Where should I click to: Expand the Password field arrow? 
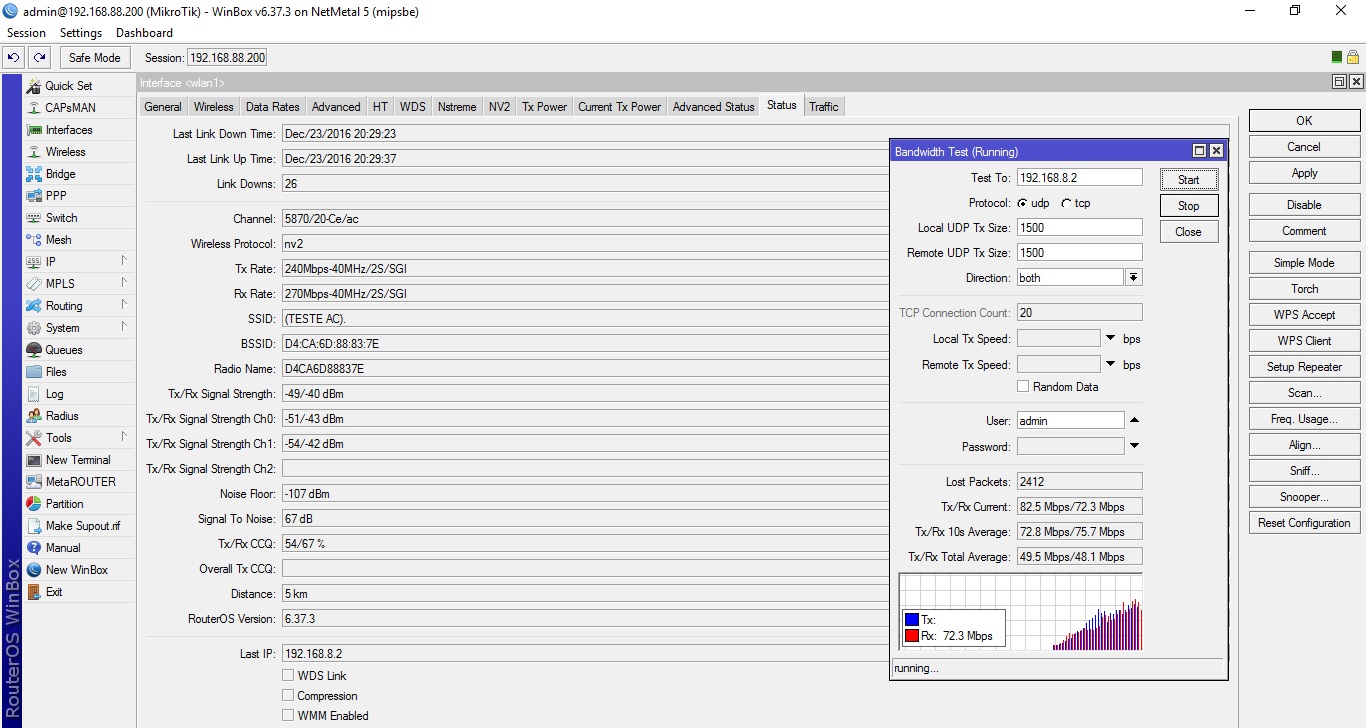coord(1134,447)
